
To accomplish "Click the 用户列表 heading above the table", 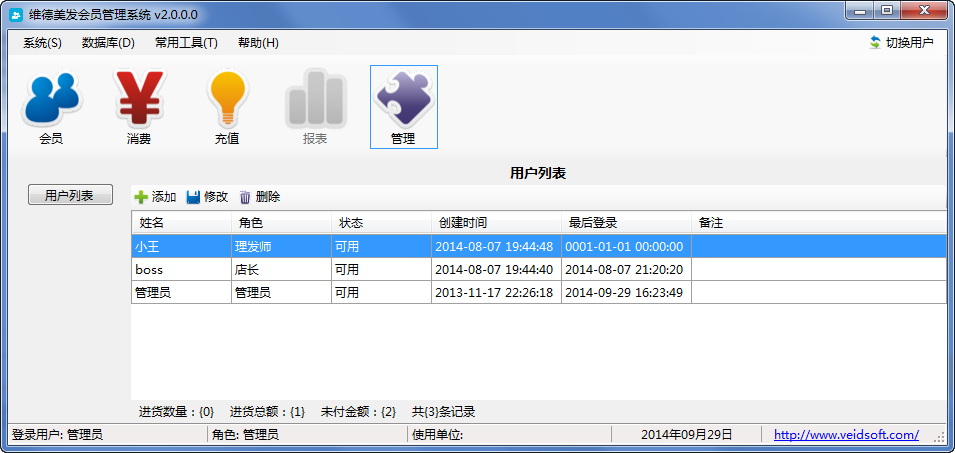I will click(538, 174).
